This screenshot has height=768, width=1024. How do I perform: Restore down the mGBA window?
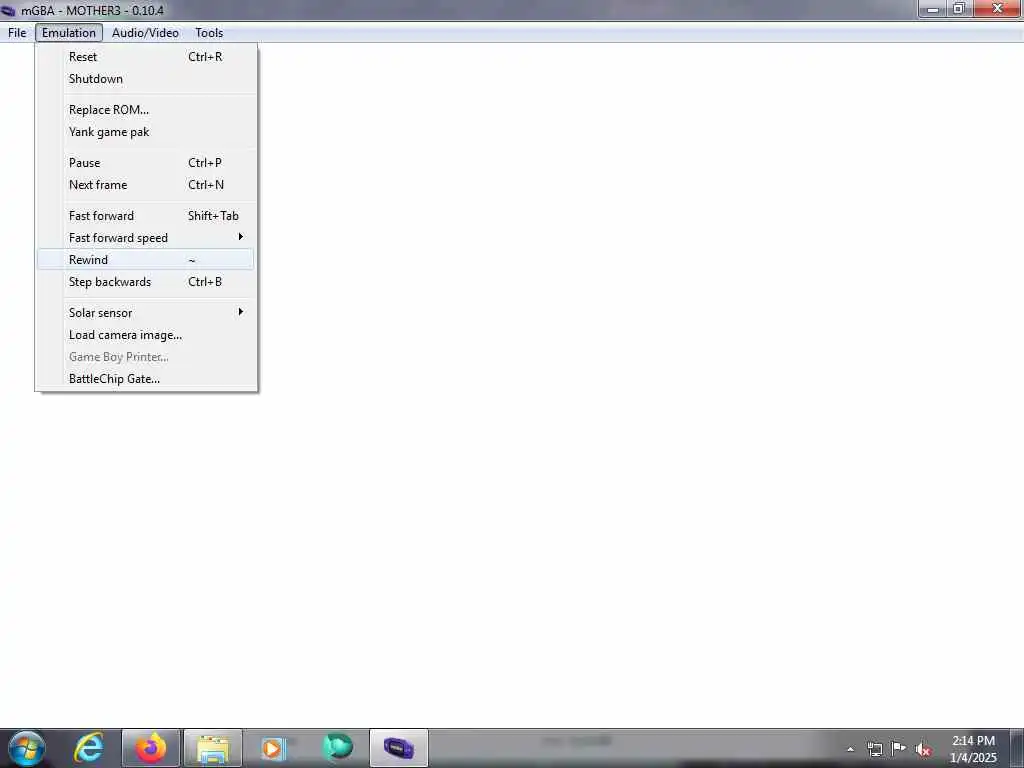pos(959,8)
